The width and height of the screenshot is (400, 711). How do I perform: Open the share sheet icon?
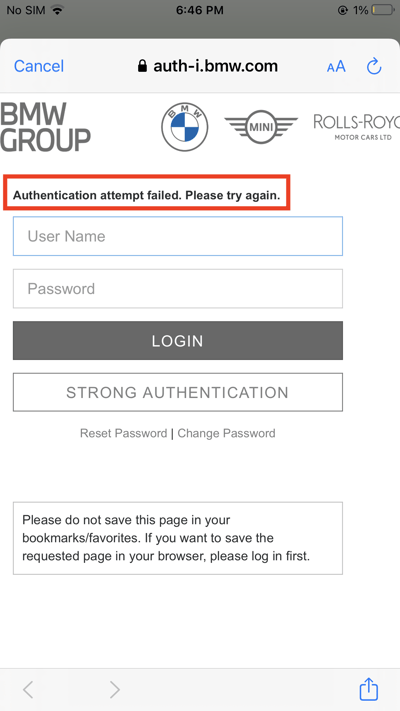click(x=369, y=689)
